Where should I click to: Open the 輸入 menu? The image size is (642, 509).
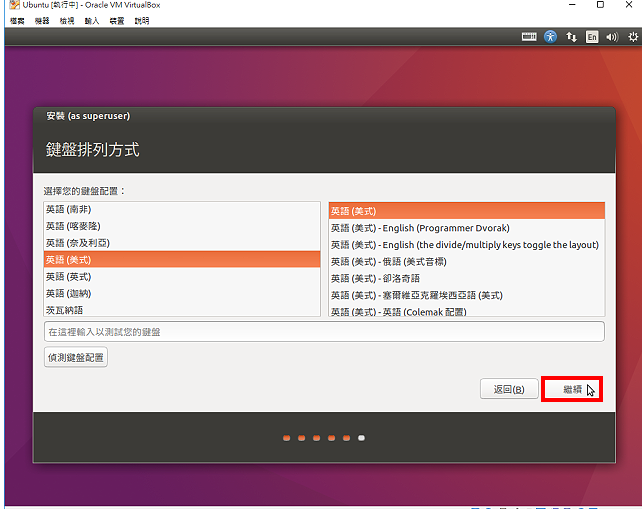[x=92, y=21]
